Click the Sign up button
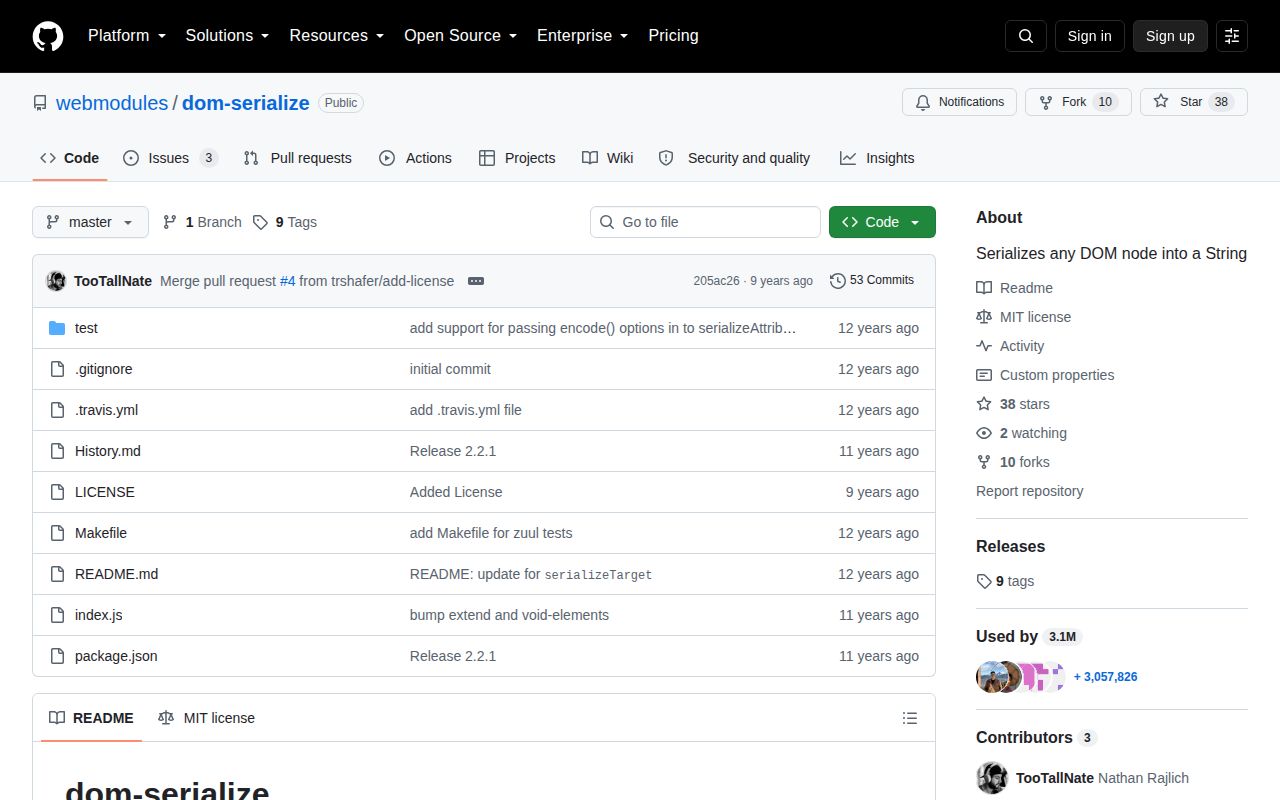The height and width of the screenshot is (800, 1280). [1170, 36]
